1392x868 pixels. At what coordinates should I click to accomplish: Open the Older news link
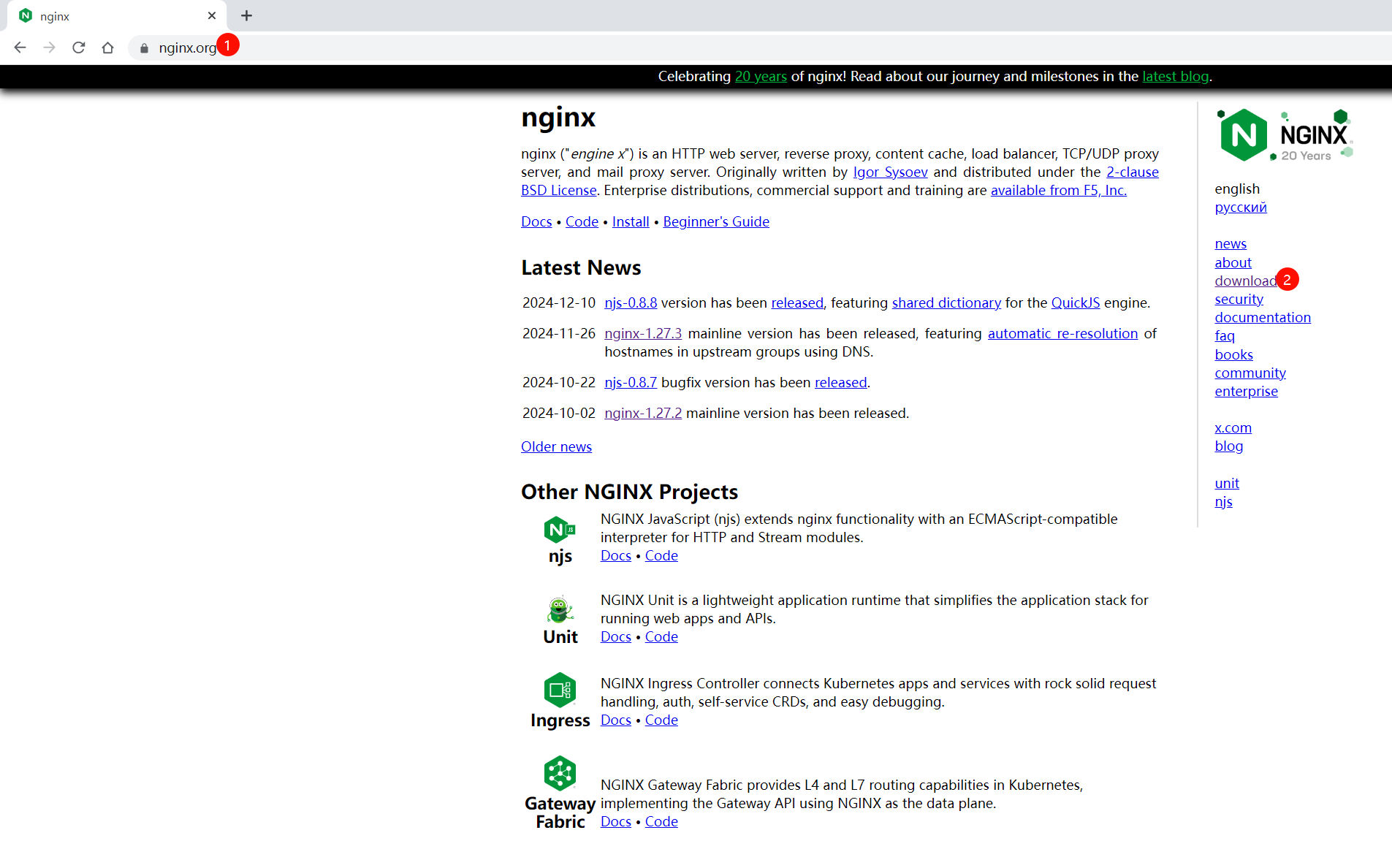tap(556, 446)
